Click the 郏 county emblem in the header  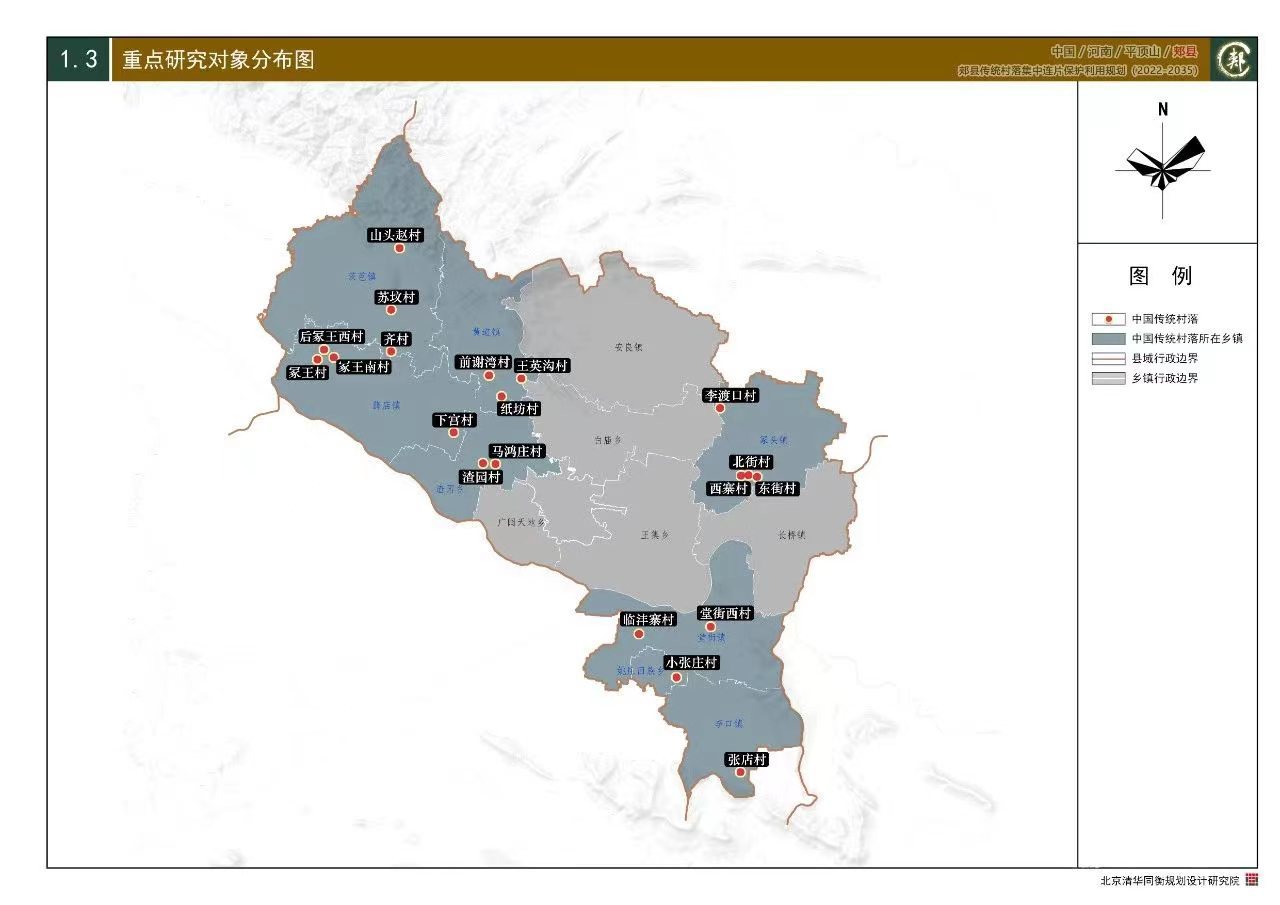pos(1232,60)
